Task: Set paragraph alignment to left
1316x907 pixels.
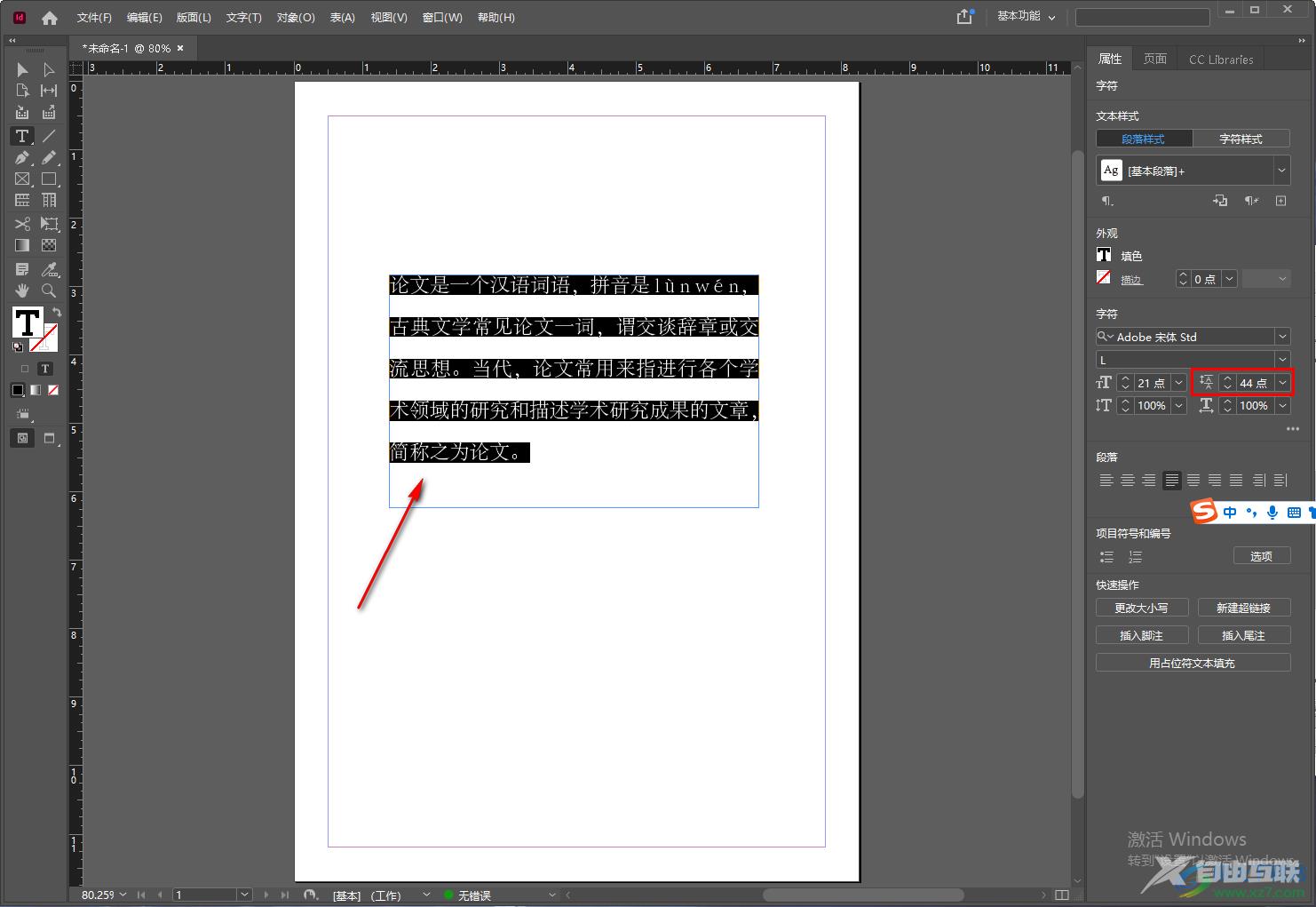Action: 1106,481
